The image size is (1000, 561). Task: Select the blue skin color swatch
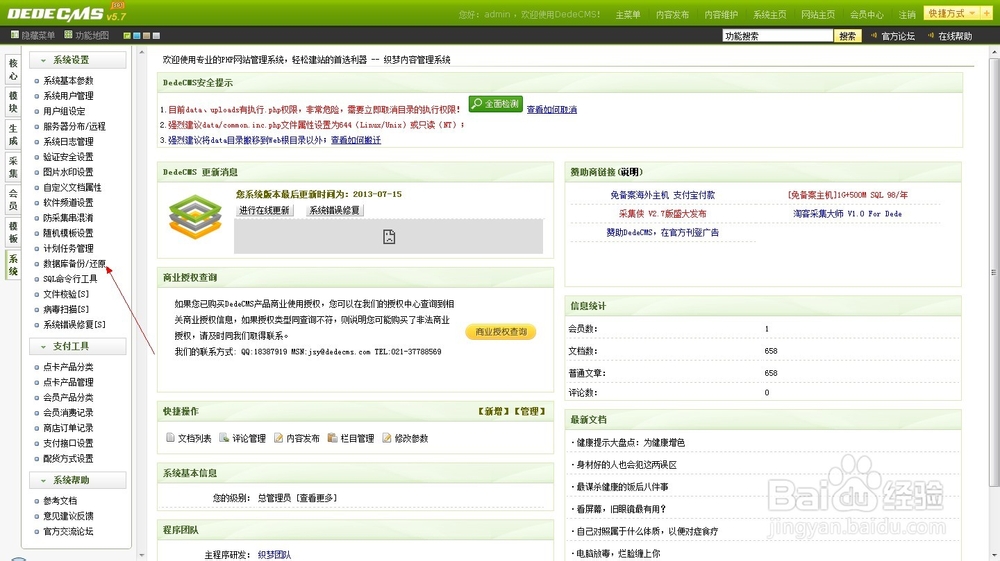click(136, 36)
